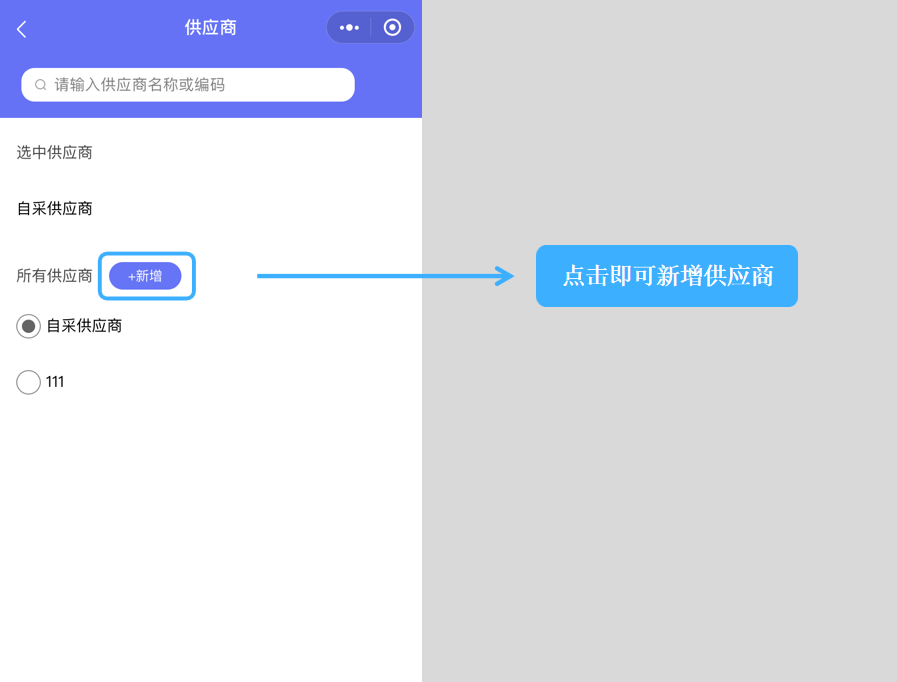The height and width of the screenshot is (682, 897).
Task: Click inside the blue highlight box around 新增
Action: click(146, 276)
